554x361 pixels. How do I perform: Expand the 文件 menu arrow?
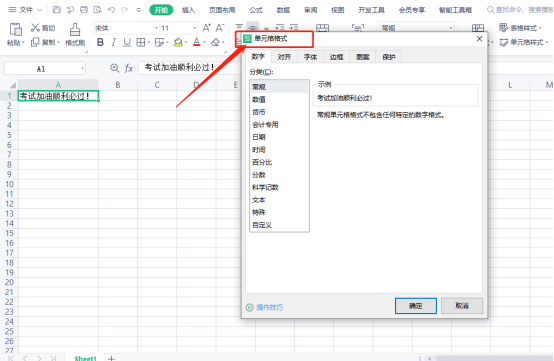click(x=39, y=10)
